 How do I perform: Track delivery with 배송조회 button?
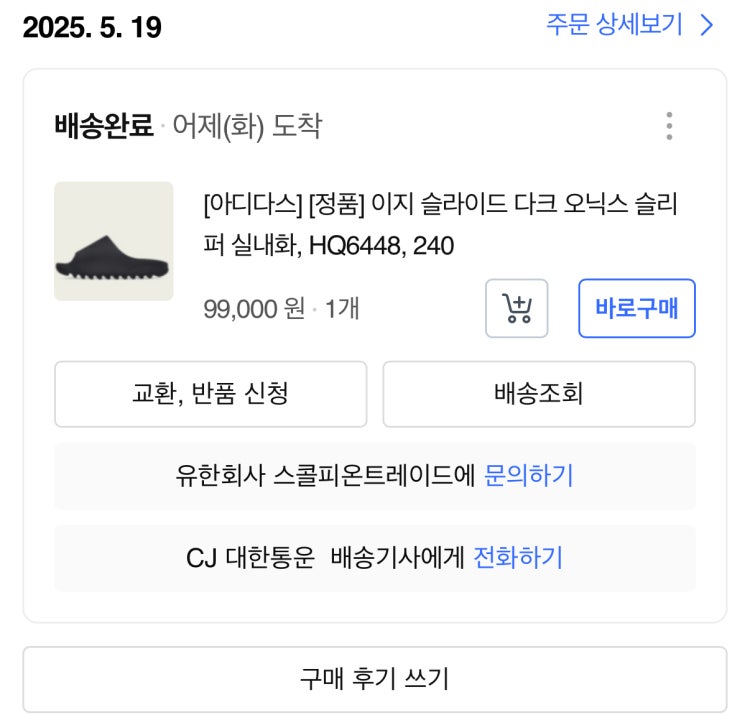tap(539, 394)
